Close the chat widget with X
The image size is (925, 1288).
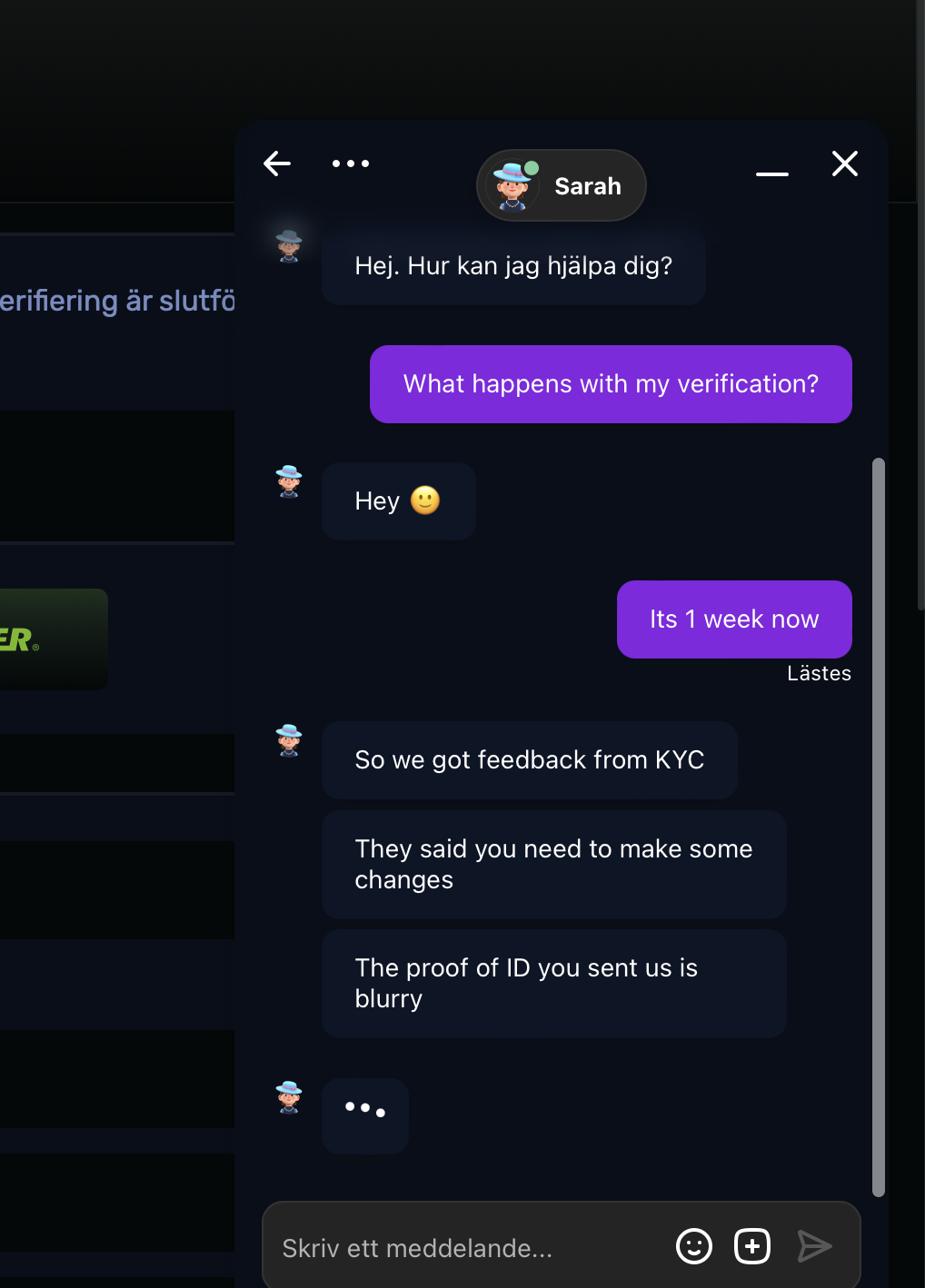845,163
